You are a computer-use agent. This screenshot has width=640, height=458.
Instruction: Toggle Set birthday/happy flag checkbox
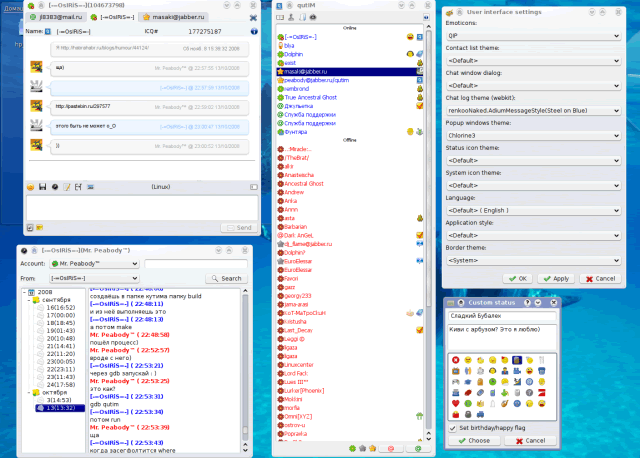click(452, 428)
